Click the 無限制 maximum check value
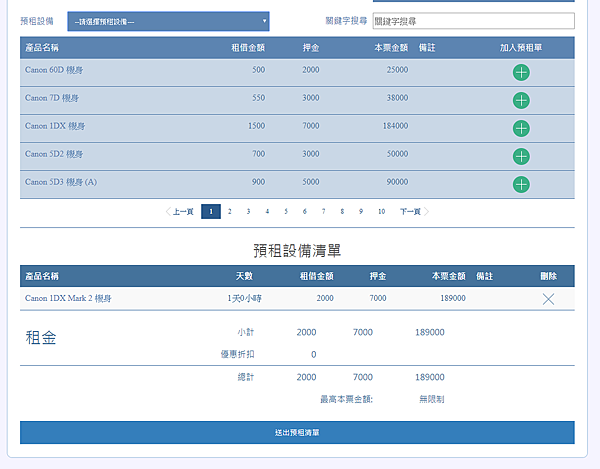This screenshot has width=600, height=469. coord(432,399)
